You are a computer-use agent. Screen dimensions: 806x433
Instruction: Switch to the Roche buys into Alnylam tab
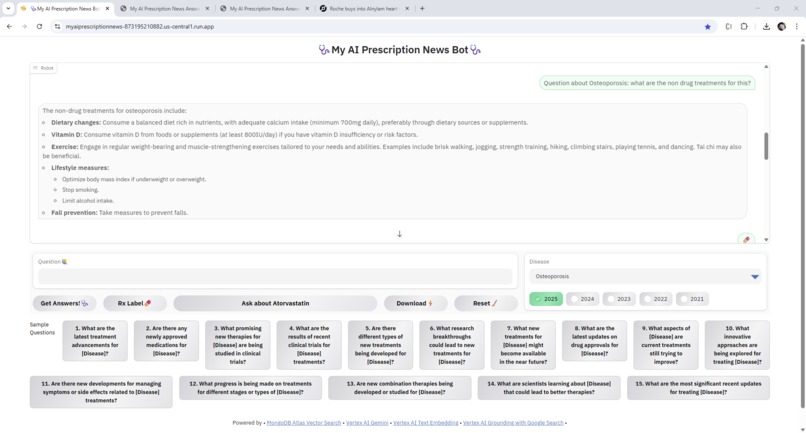364,8
